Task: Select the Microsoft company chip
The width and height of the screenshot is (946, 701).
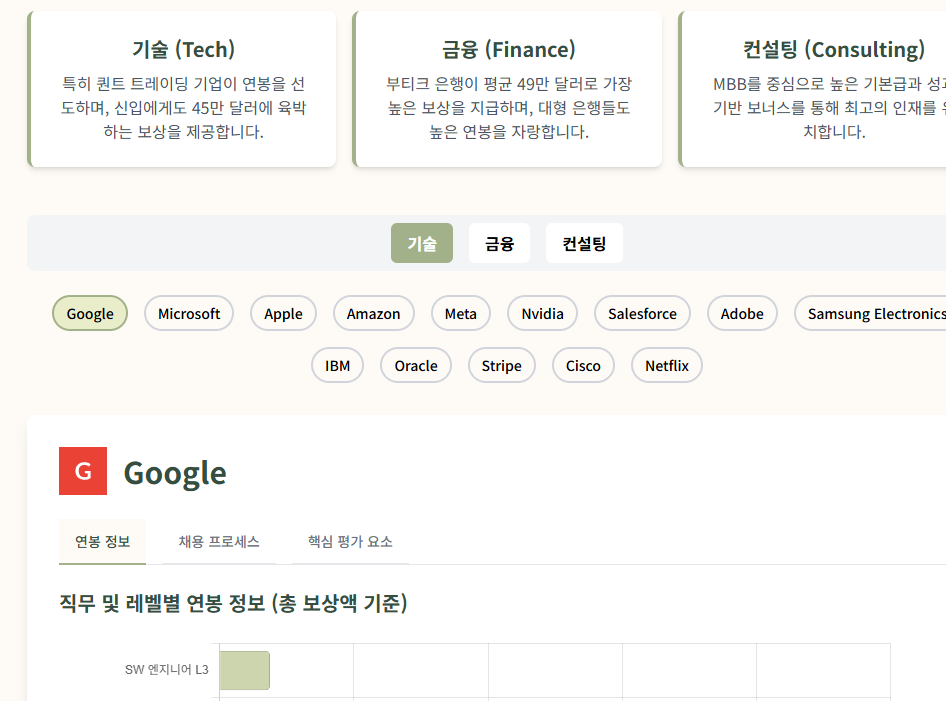Action: [189, 313]
